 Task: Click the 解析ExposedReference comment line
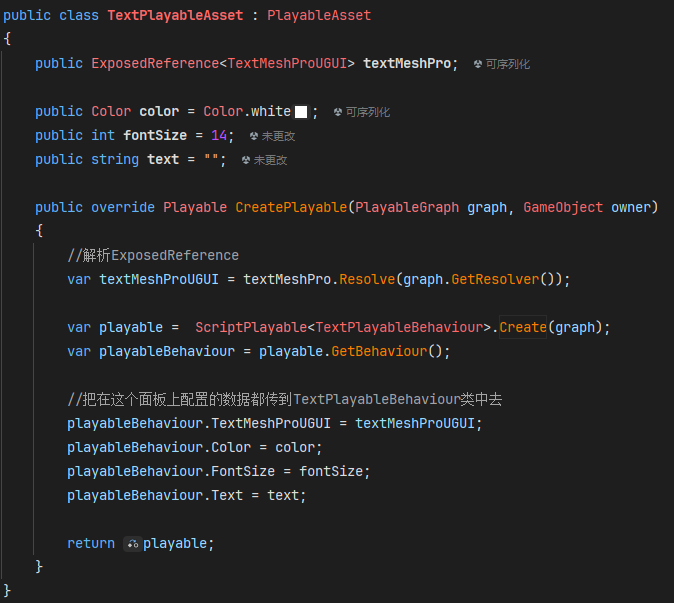point(153,255)
